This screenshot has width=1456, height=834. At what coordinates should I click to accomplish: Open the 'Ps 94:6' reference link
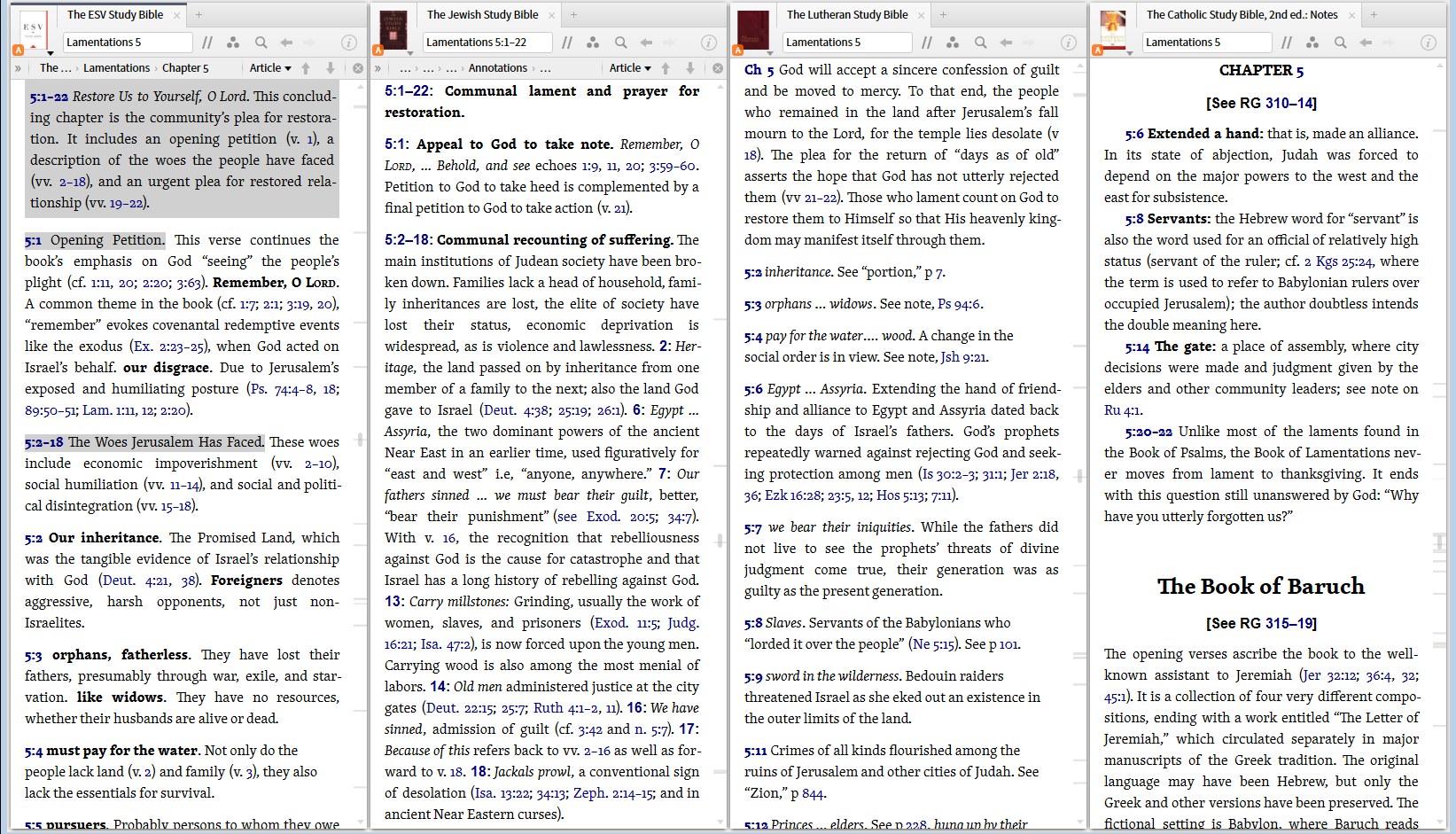click(959, 304)
